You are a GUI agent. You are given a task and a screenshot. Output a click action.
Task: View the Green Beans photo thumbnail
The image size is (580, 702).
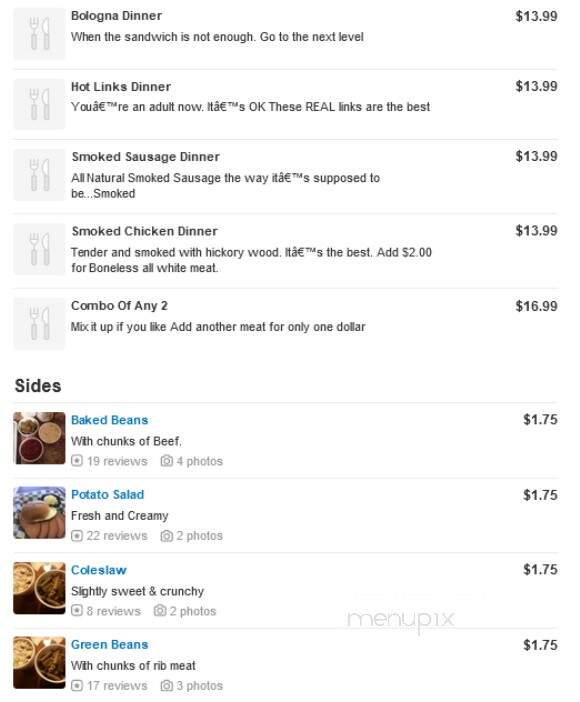coord(39,663)
